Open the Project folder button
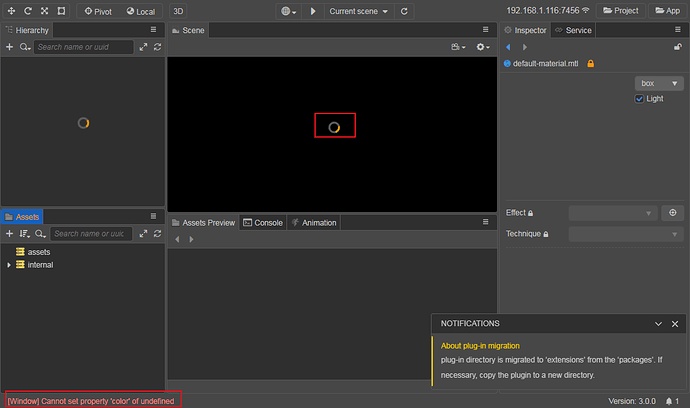Image resolution: width=690 pixels, height=408 pixels. coord(620,11)
